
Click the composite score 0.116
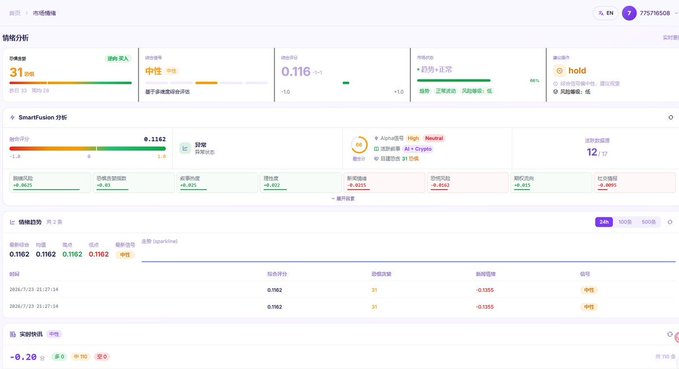click(x=296, y=71)
